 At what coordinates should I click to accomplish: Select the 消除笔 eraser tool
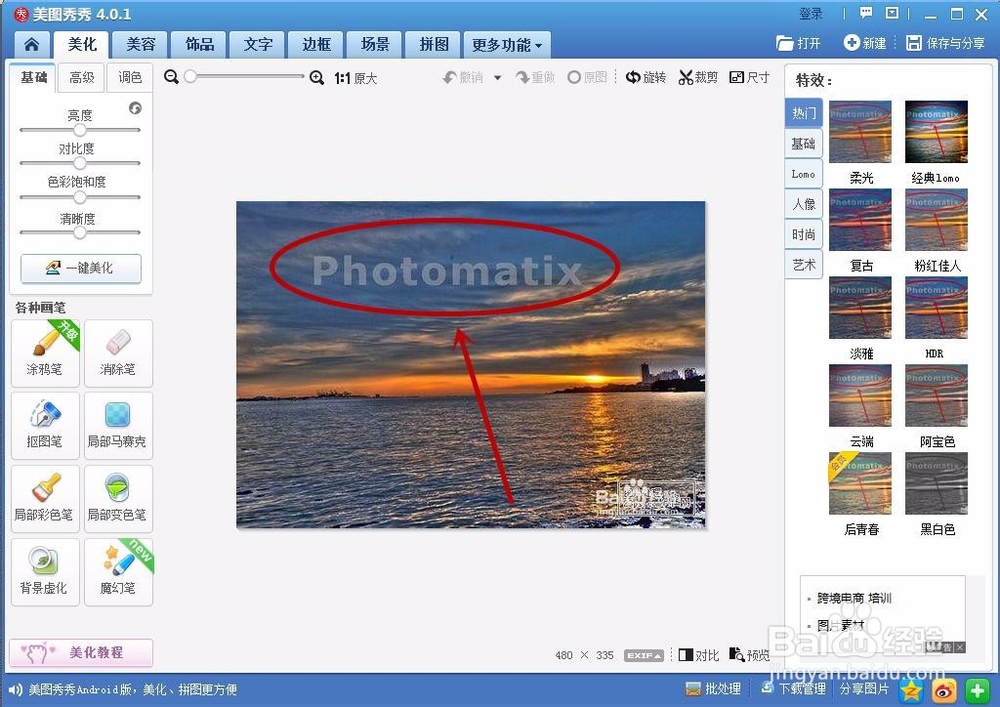(118, 353)
